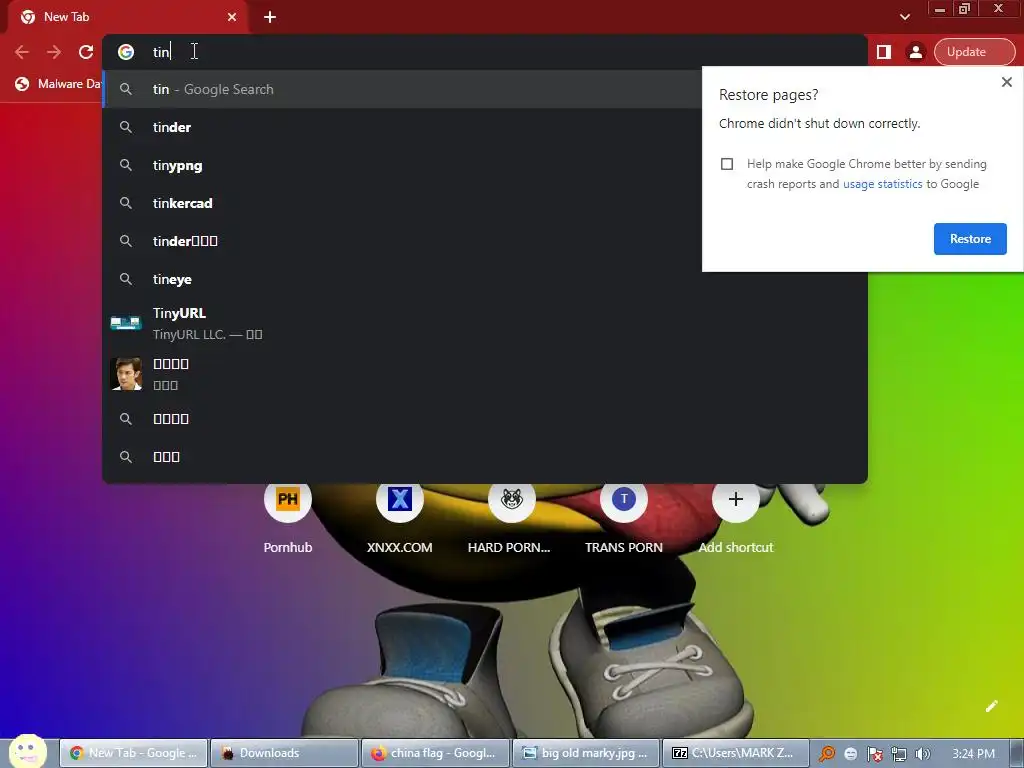The image size is (1024, 768).
Task: Open the 7-Zip C:\Users taskbar item
Action: [736, 753]
